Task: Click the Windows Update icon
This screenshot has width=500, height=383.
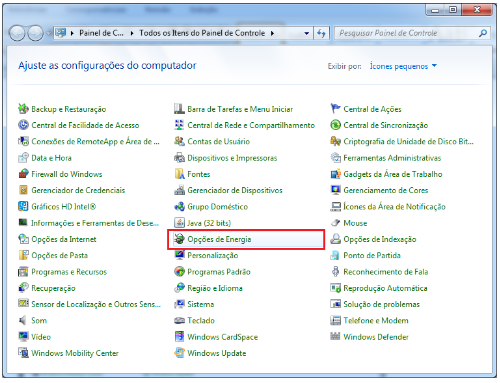Action: click(x=179, y=353)
